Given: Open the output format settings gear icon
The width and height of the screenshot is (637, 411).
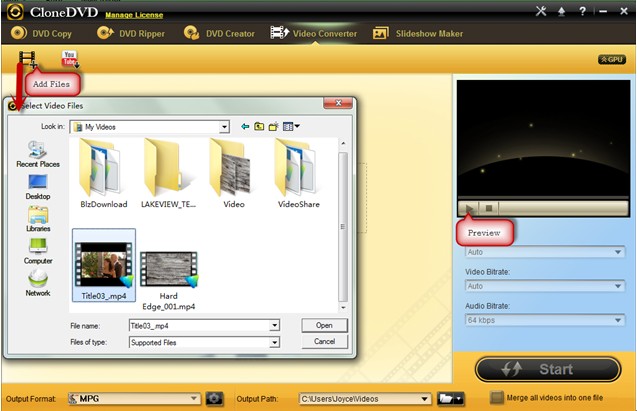Looking at the screenshot, I should (214, 399).
